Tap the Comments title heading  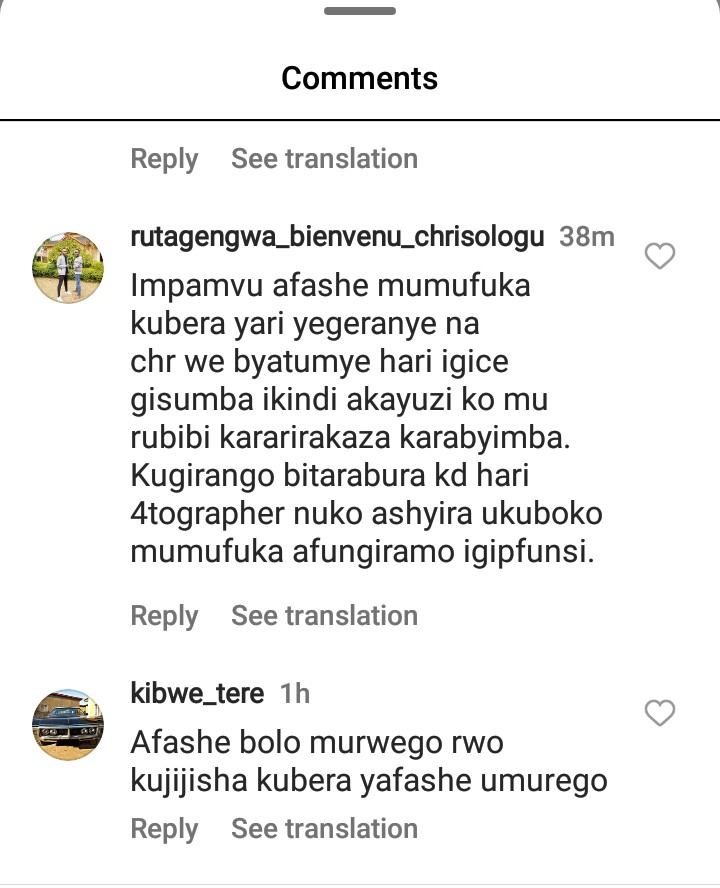coord(360,78)
